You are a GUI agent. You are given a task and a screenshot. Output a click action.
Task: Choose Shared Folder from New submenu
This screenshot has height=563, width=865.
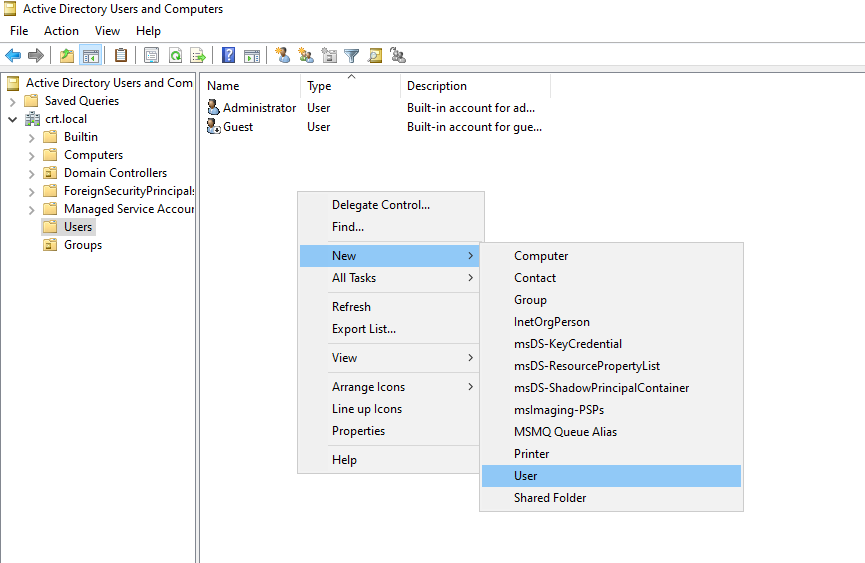[611, 498]
